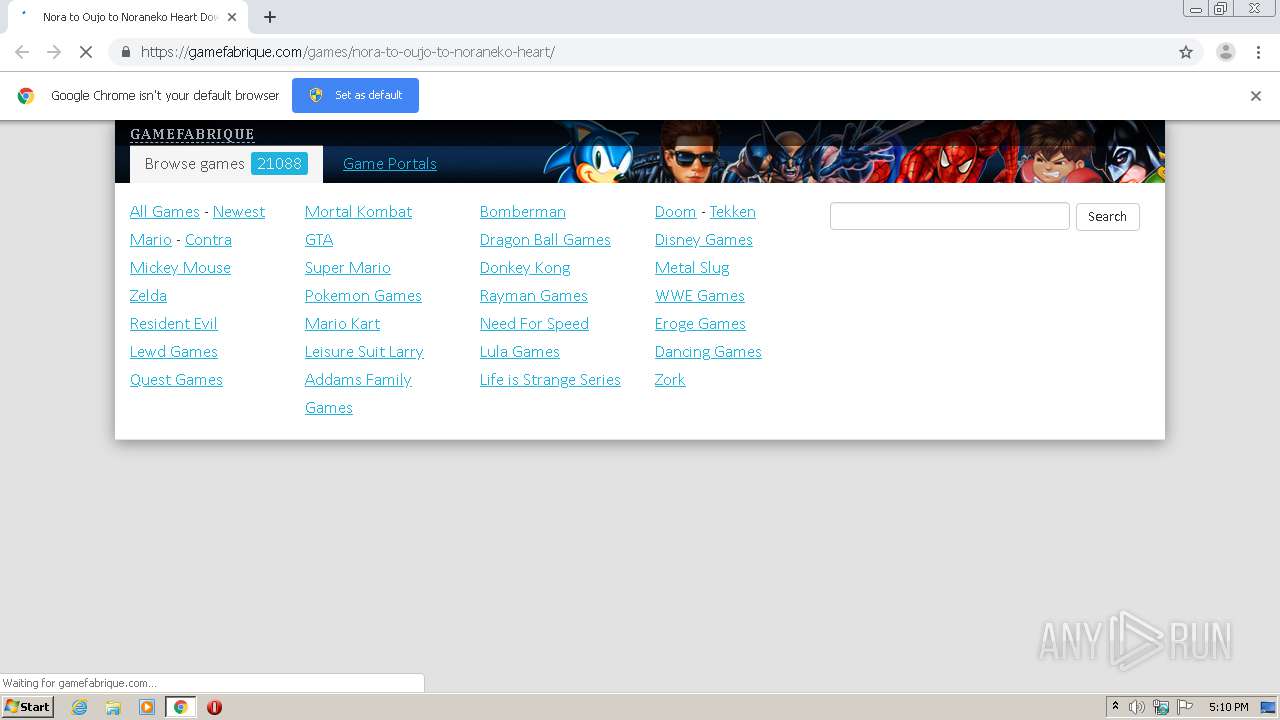Open the media player taskbar icon
This screenshot has width=1280, height=720.
147,707
